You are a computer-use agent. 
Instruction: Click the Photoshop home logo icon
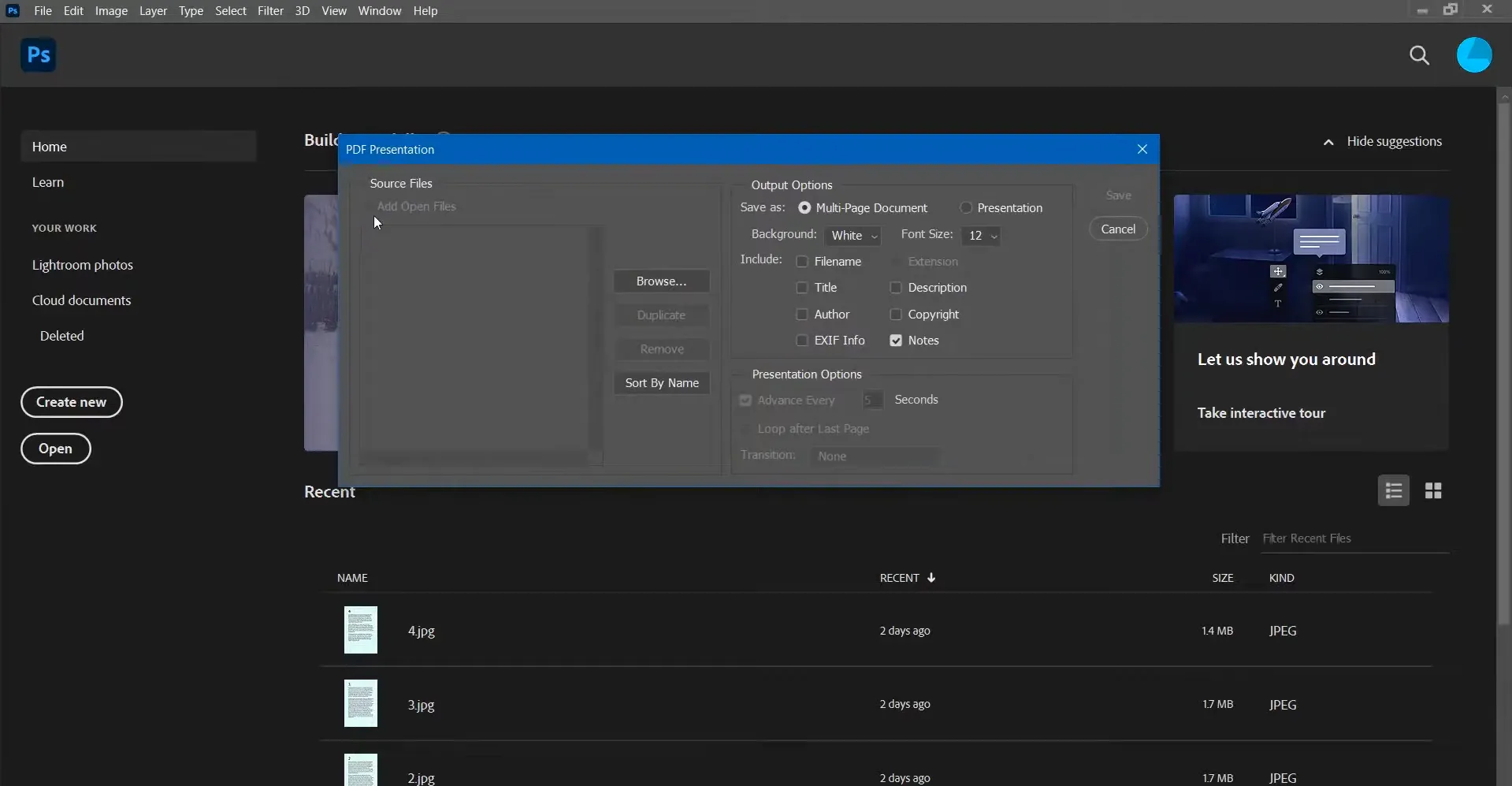38,55
